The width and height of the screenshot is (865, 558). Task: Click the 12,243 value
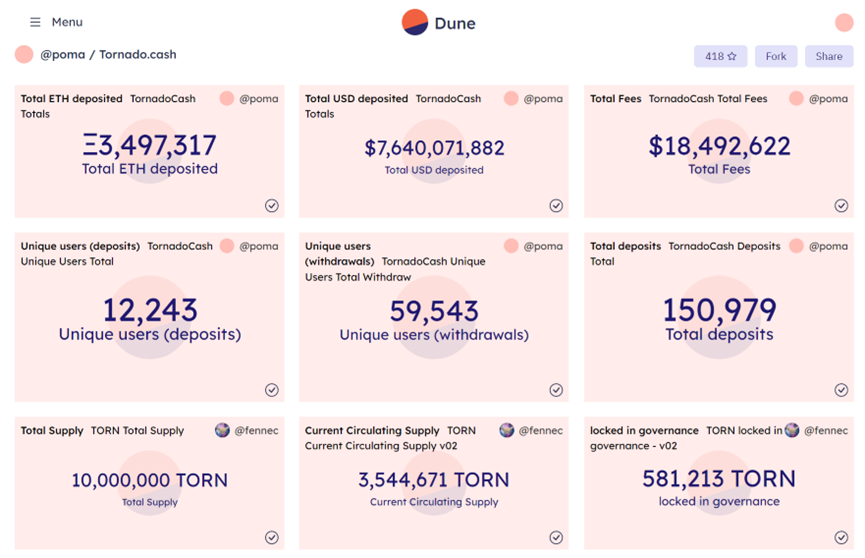150,310
